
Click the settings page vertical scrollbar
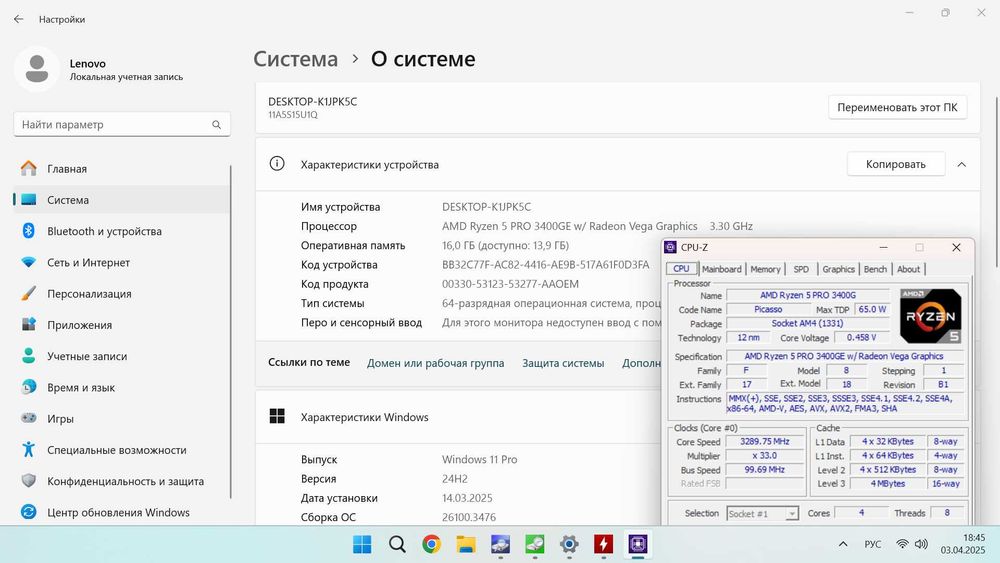(x=997, y=182)
